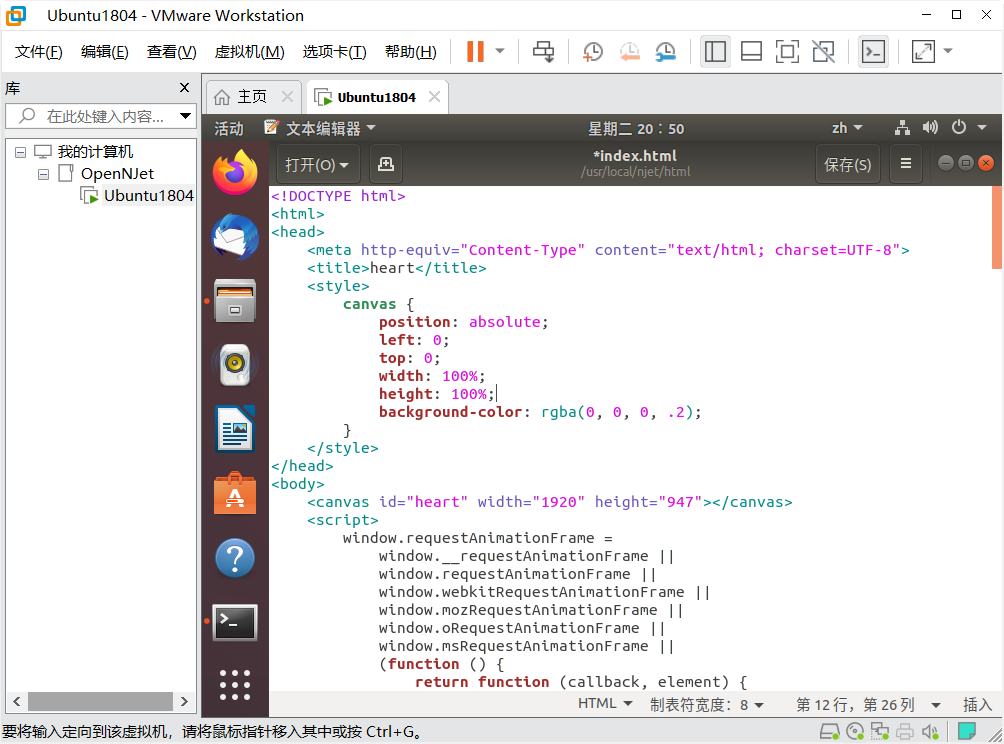Open the zh input source menu

coord(846,128)
